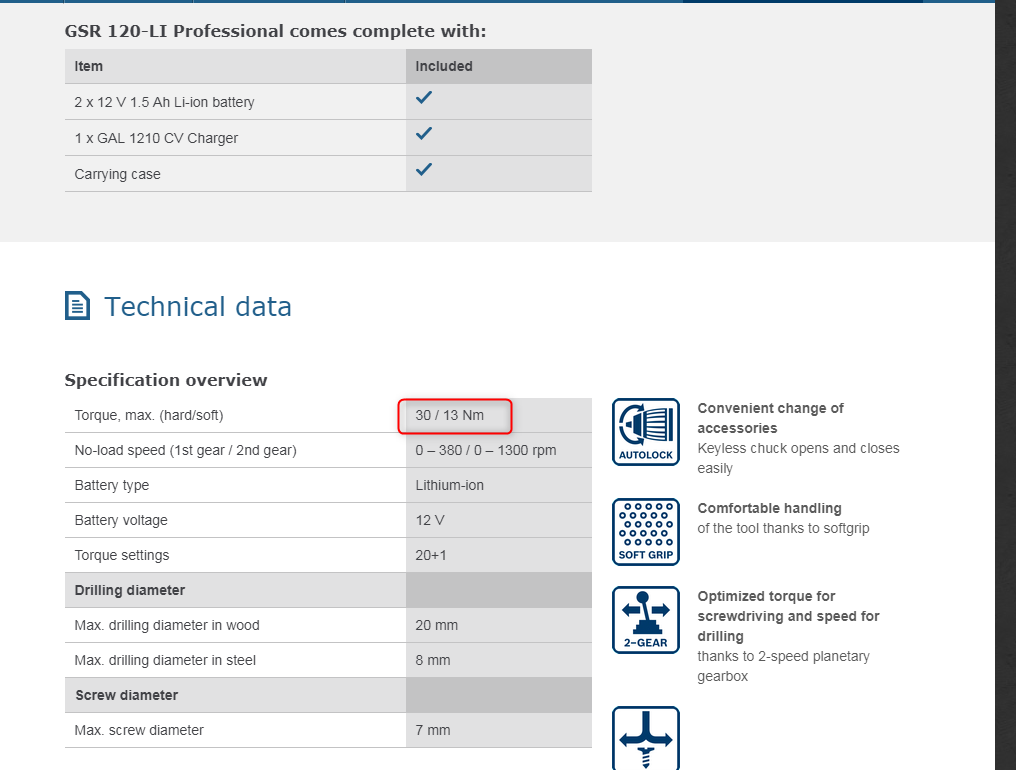Click the '8 mm' value

(x=433, y=660)
